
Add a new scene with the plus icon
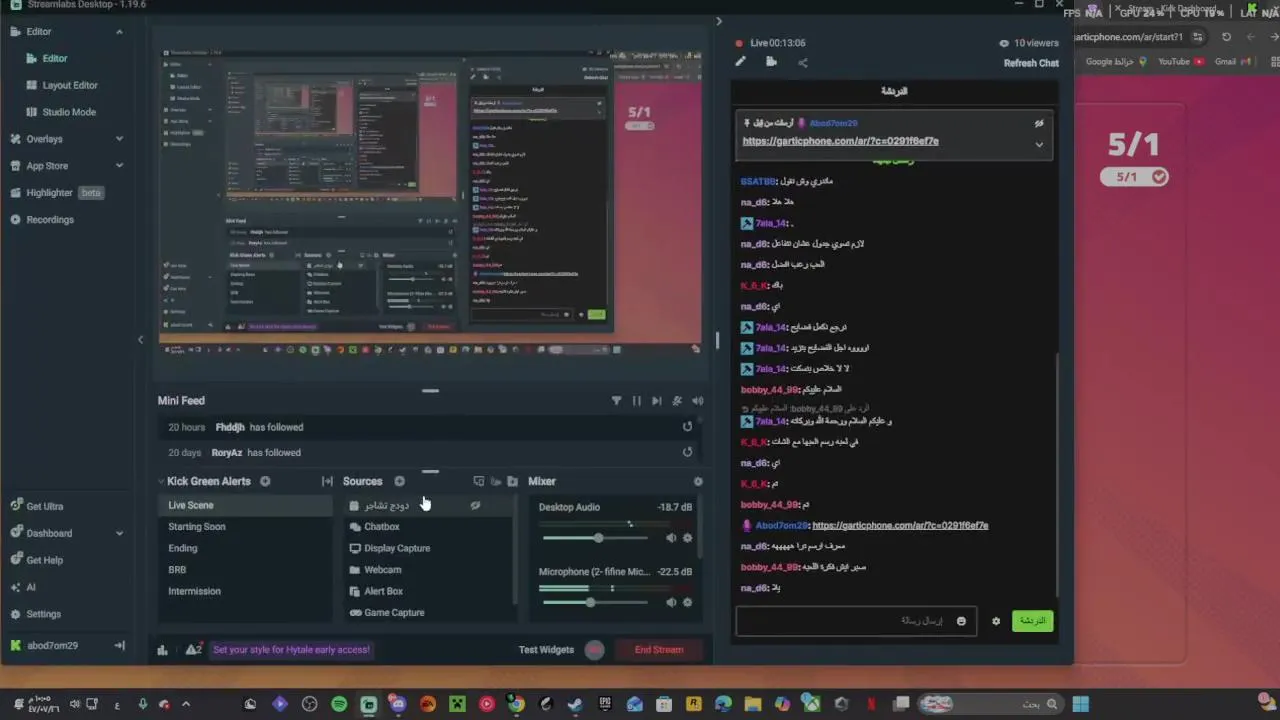pyautogui.click(x=265, y=481)
